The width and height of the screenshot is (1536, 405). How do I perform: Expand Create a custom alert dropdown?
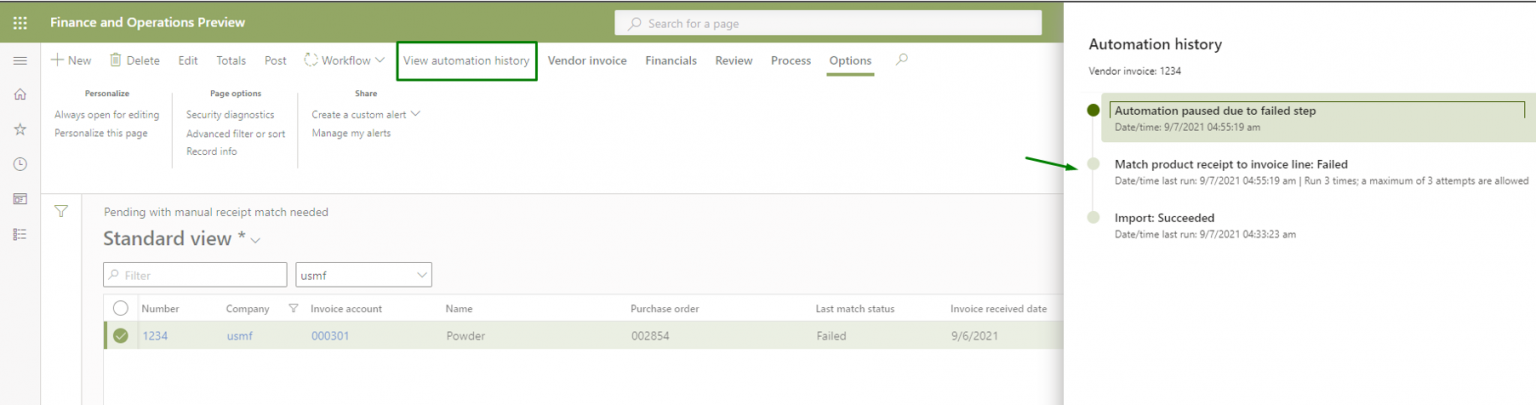(366, 115)
